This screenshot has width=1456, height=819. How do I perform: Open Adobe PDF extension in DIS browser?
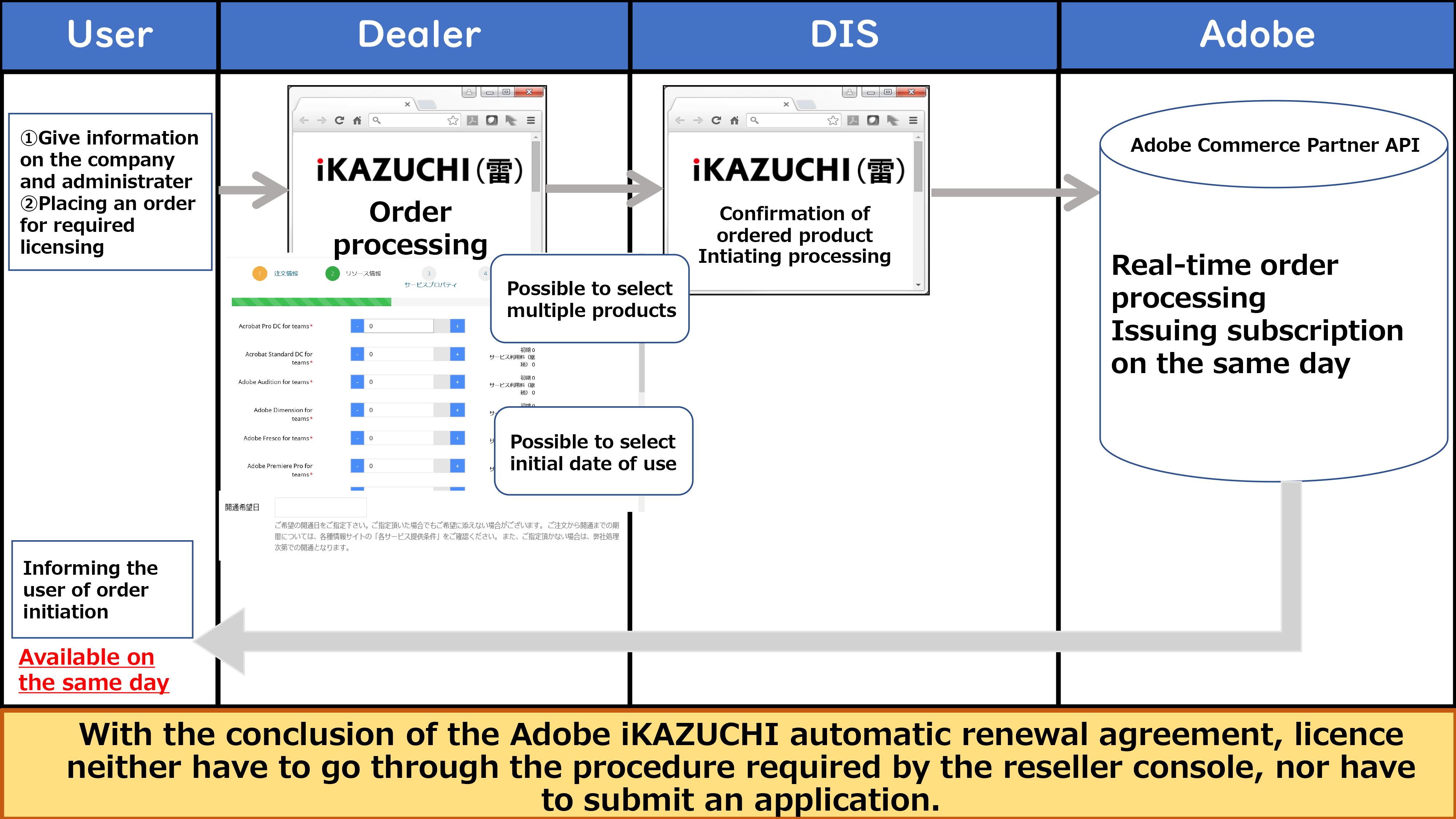853,120
